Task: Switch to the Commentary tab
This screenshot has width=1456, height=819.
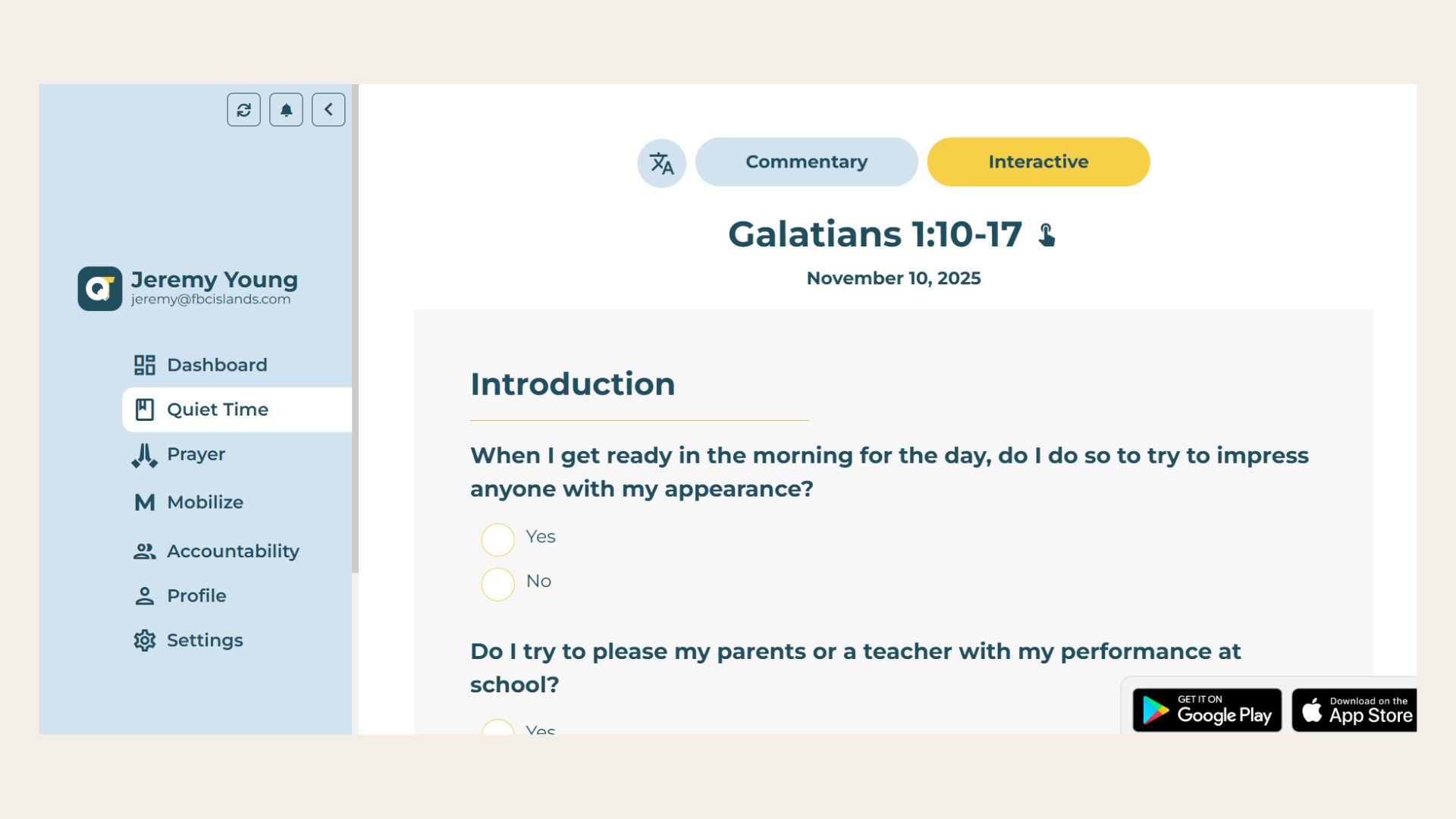Action: click(806, 162)
